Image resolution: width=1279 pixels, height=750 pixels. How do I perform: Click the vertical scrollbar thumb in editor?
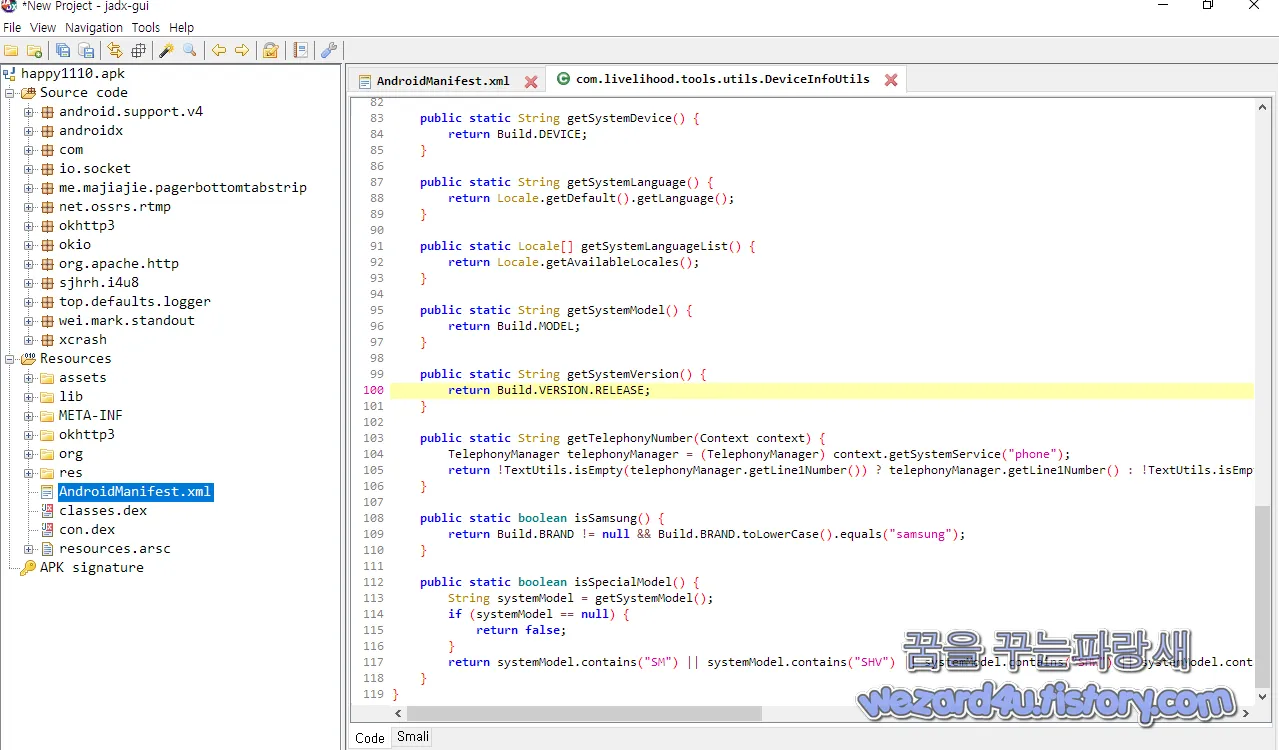click(x=1263, y=595)
